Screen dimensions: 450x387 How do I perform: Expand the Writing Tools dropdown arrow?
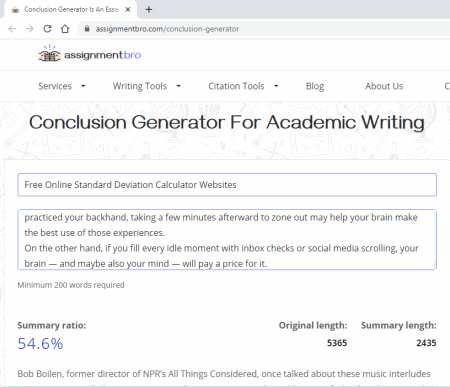[x=179, y=86]
